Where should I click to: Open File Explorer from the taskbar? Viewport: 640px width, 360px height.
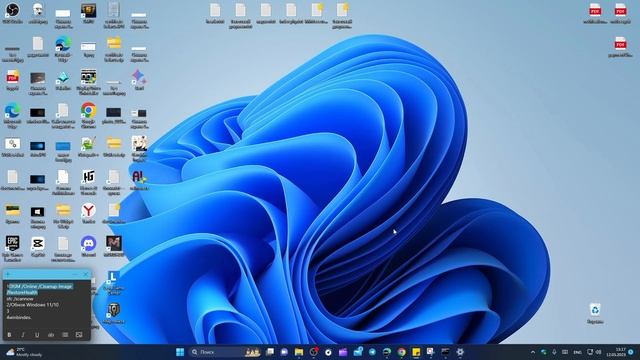click(299, 352)
